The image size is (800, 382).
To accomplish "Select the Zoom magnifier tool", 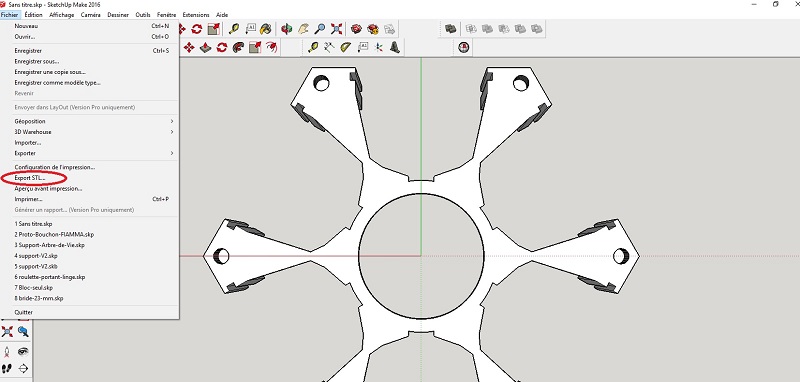I will 320,29.
